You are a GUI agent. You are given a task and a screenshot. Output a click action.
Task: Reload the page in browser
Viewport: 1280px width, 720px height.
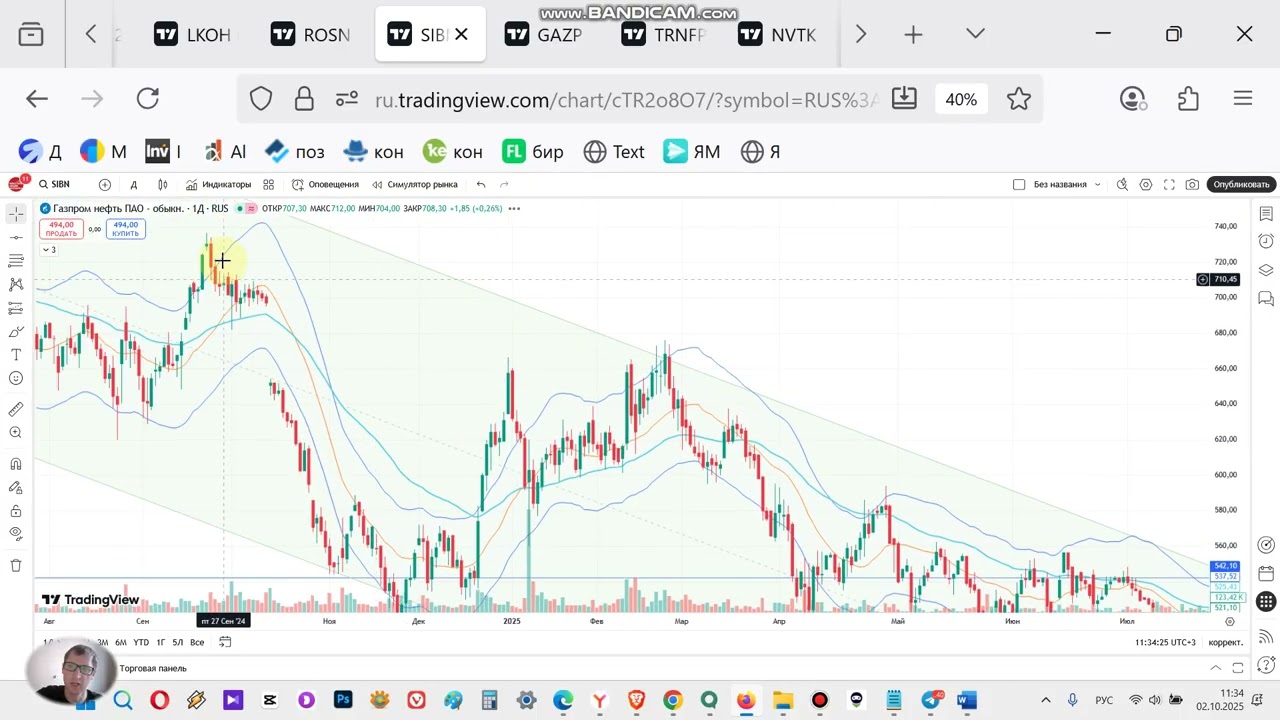point(148,98)
